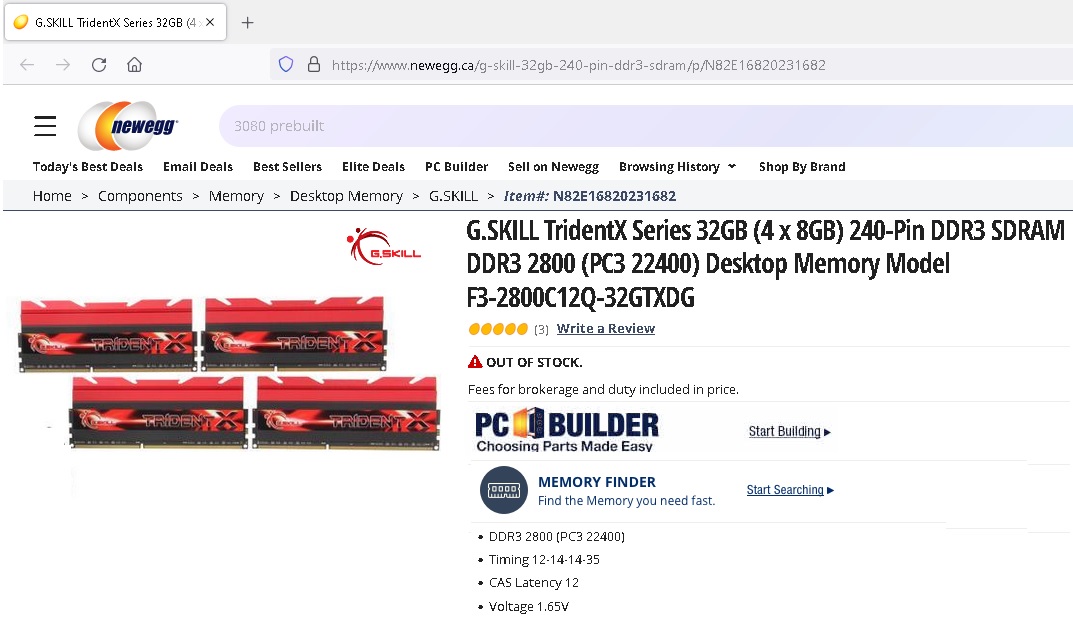The image size is (1073, 619).
Task: Click the Write a Review link
Action: pos(606,328)
